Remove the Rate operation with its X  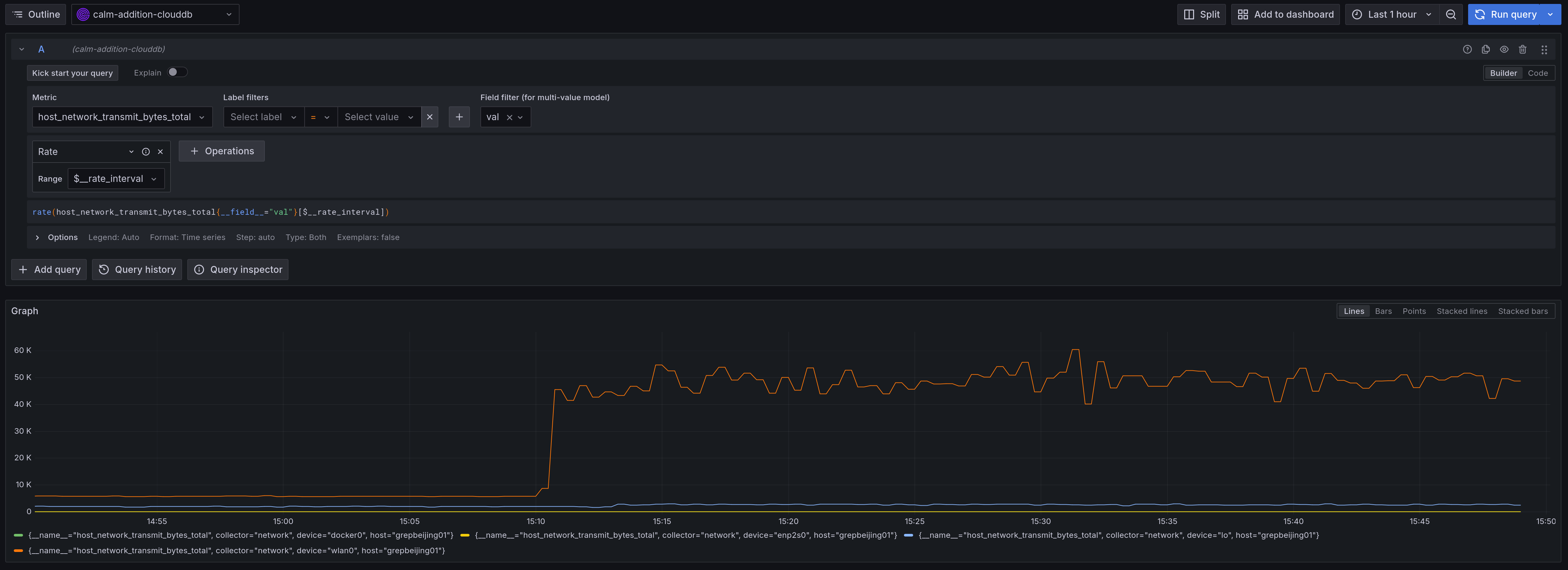click(x=161, y=152)
